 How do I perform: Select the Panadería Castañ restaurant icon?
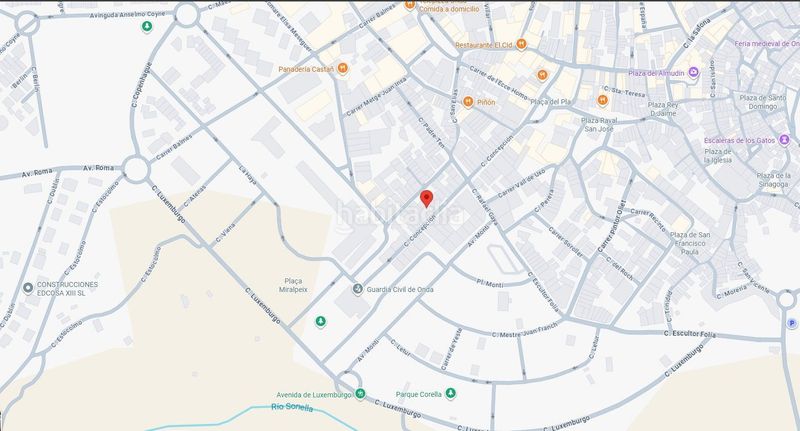pos(342,68)
